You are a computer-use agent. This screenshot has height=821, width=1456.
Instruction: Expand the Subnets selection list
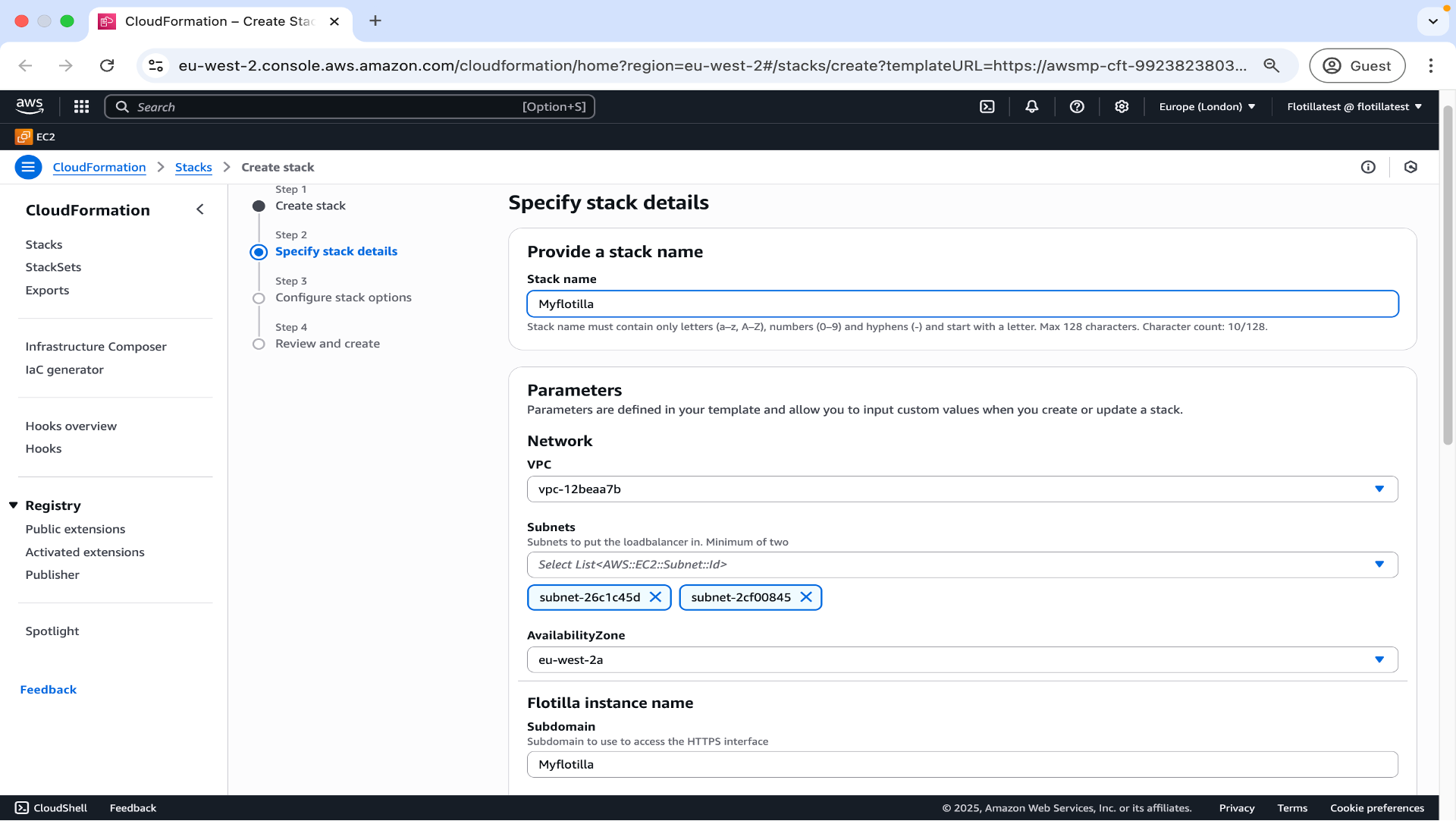click(x=962, y=565)
